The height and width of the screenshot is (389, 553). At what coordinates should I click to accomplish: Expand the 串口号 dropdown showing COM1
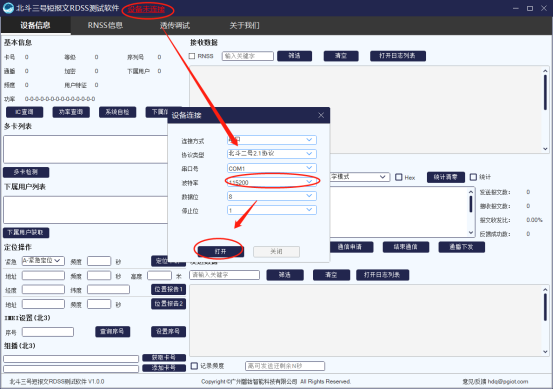click(x=272, y=168)
